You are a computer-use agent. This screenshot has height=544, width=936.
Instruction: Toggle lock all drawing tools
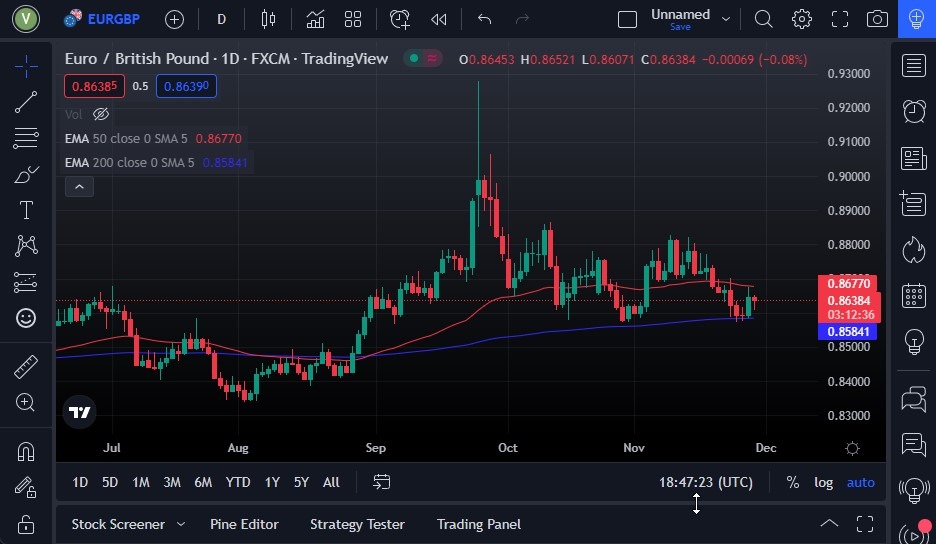(x=26, y=524)
